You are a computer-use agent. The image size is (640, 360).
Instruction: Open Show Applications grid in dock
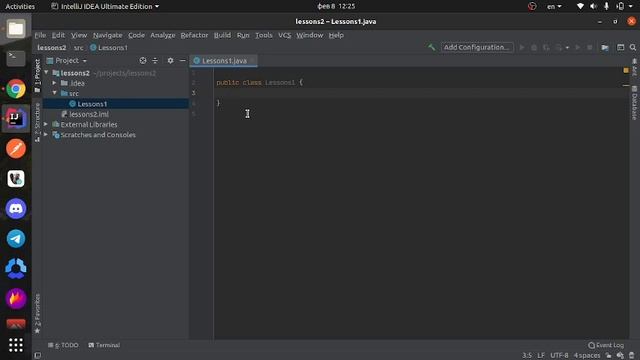16,345
